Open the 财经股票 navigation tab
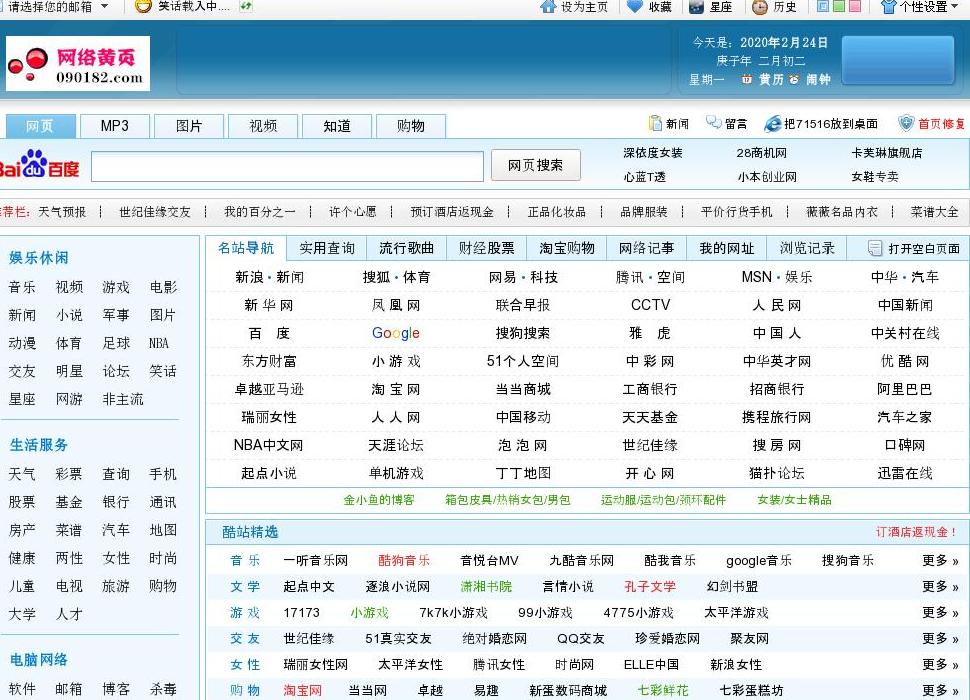970x700 pixels. (486, 249)
